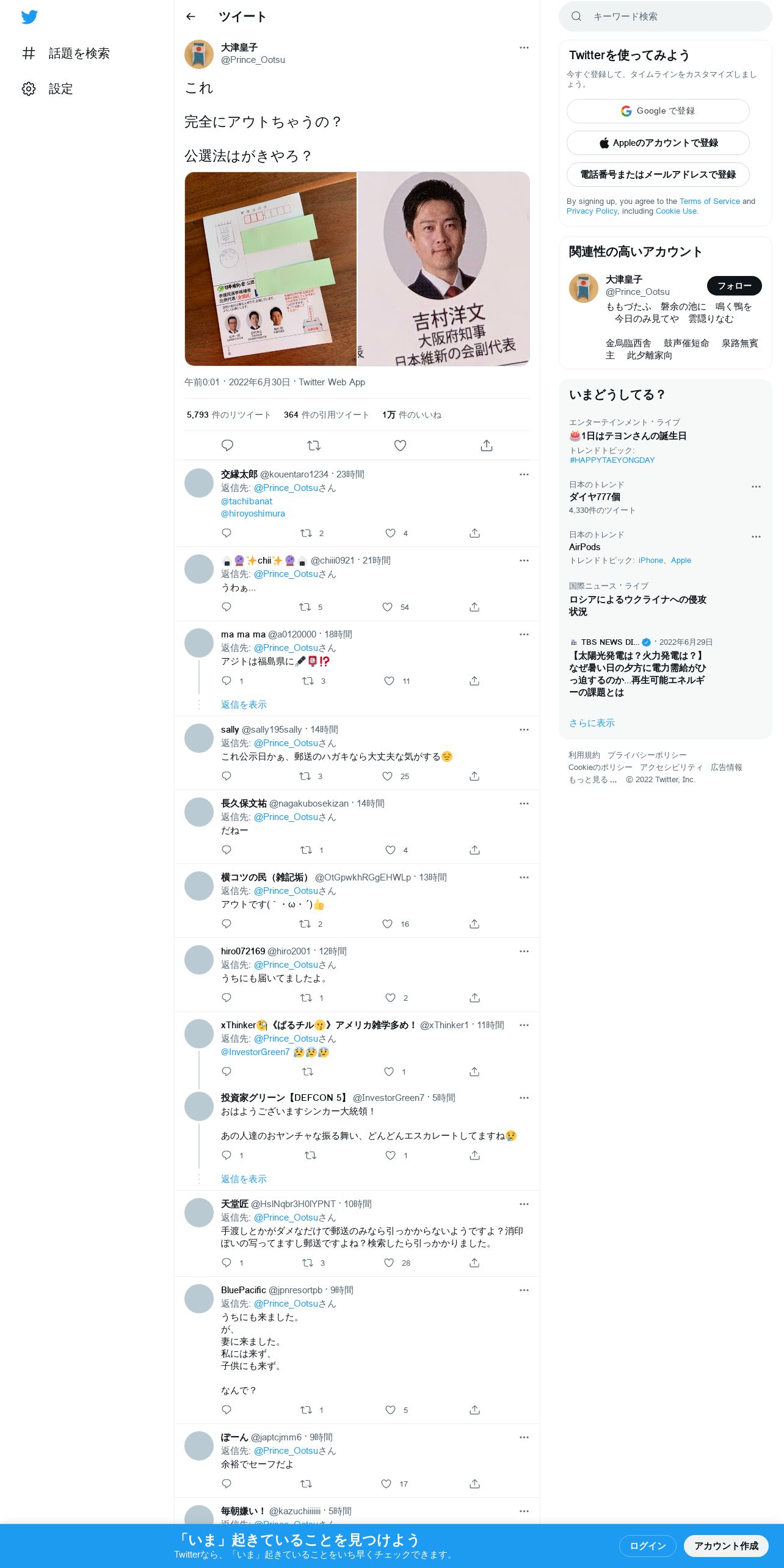Open the postcard photo thumbnail

point(270,269)
